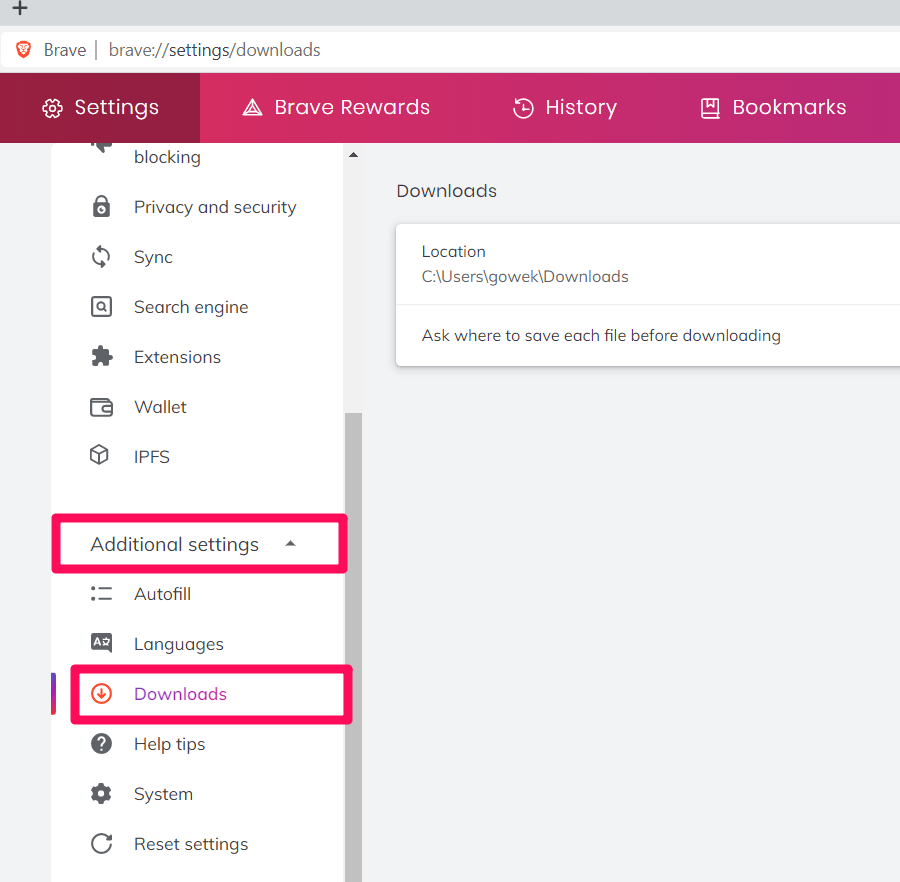This screenshot has width=900, height=882.
Task: Click the Downloads page heading
Action: 447,191
